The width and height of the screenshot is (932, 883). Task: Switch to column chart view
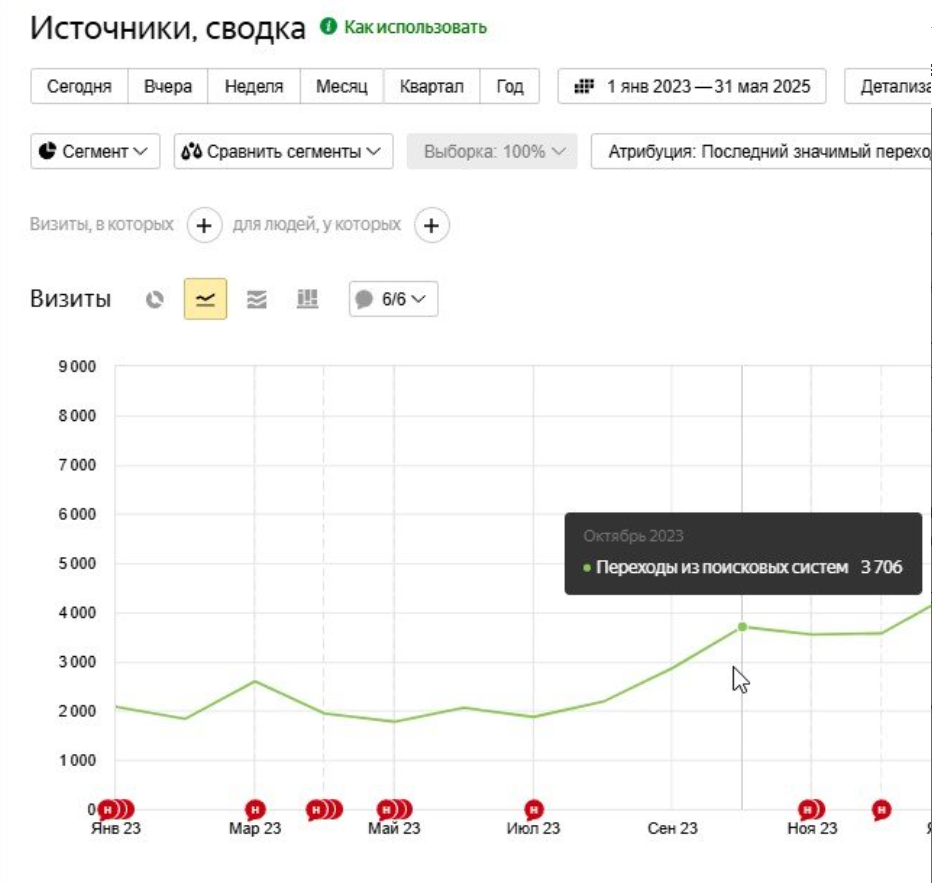[307, 299]
